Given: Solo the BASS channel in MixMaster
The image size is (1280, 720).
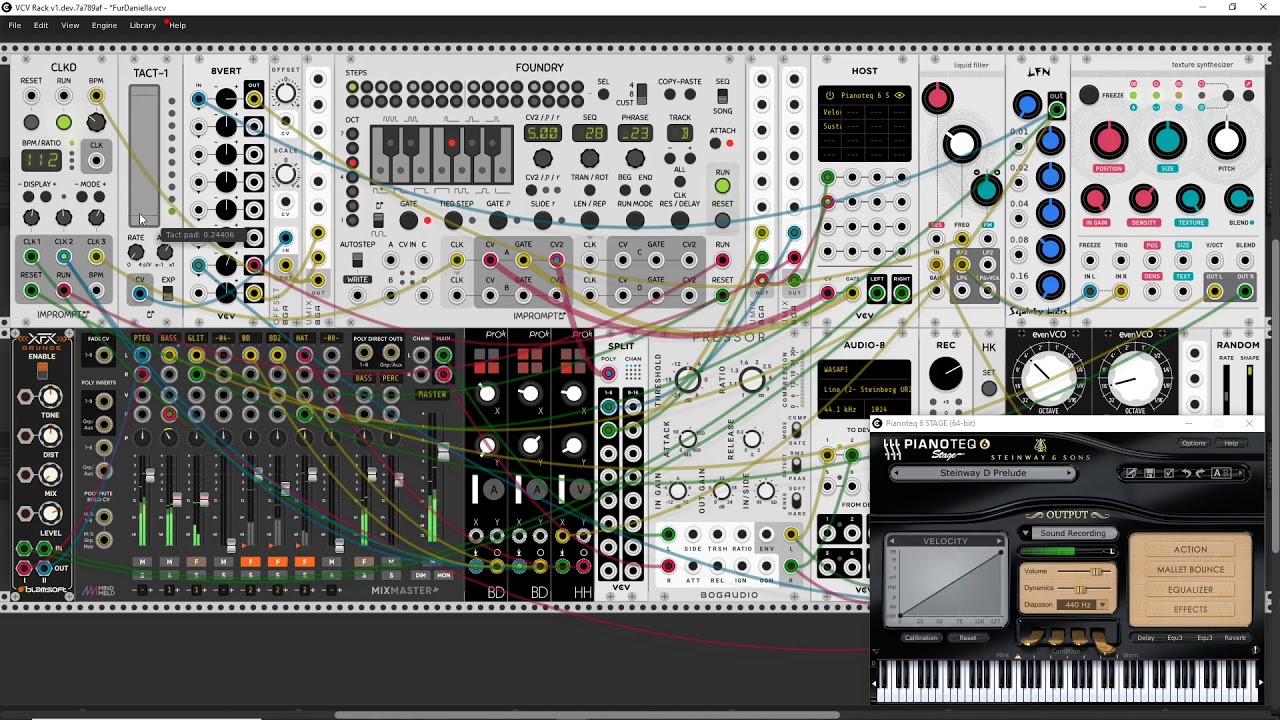Looking at the screenshot, I should (169, 574).
